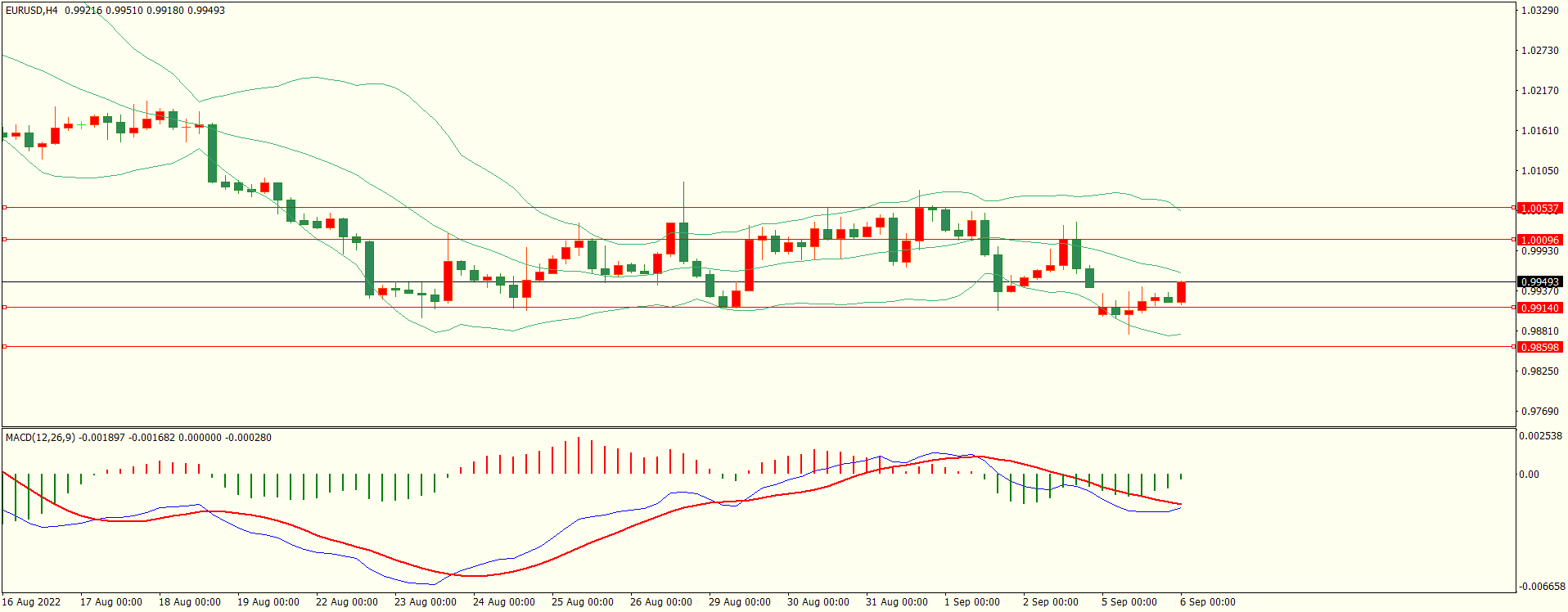The width and height of the screenshot is (1568, 612).
Task: Click the 2 Sep 00:00 date label
Action: (1051, 602)
